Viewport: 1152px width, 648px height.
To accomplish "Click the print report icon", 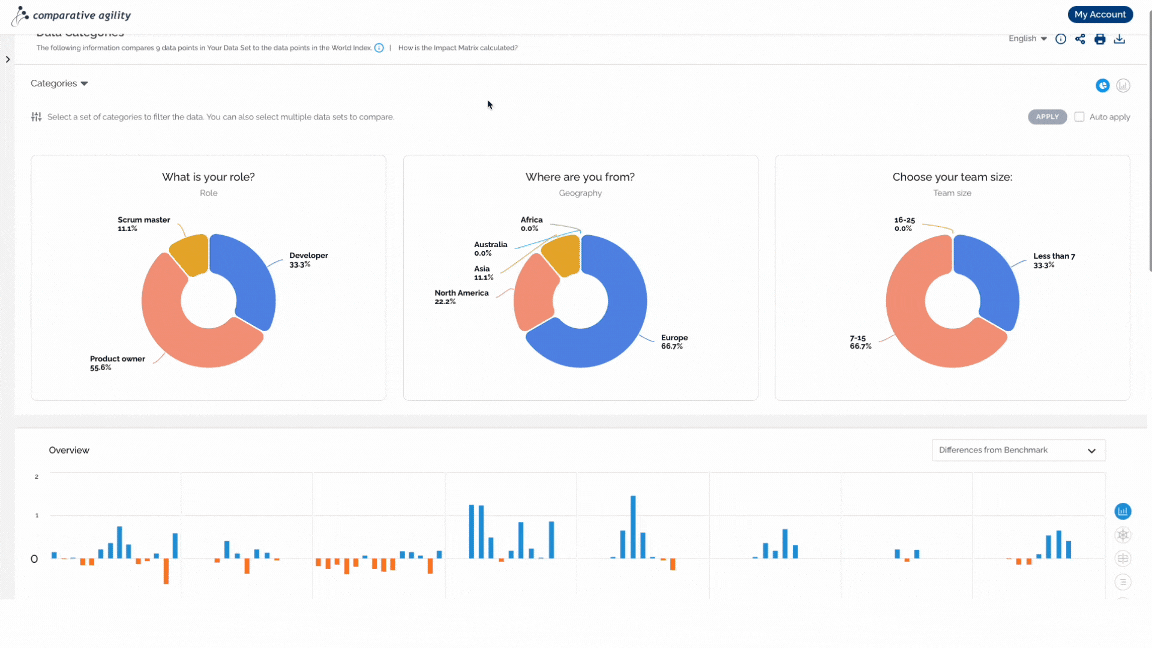I will pyautogui.click(x=1100, y=39).
